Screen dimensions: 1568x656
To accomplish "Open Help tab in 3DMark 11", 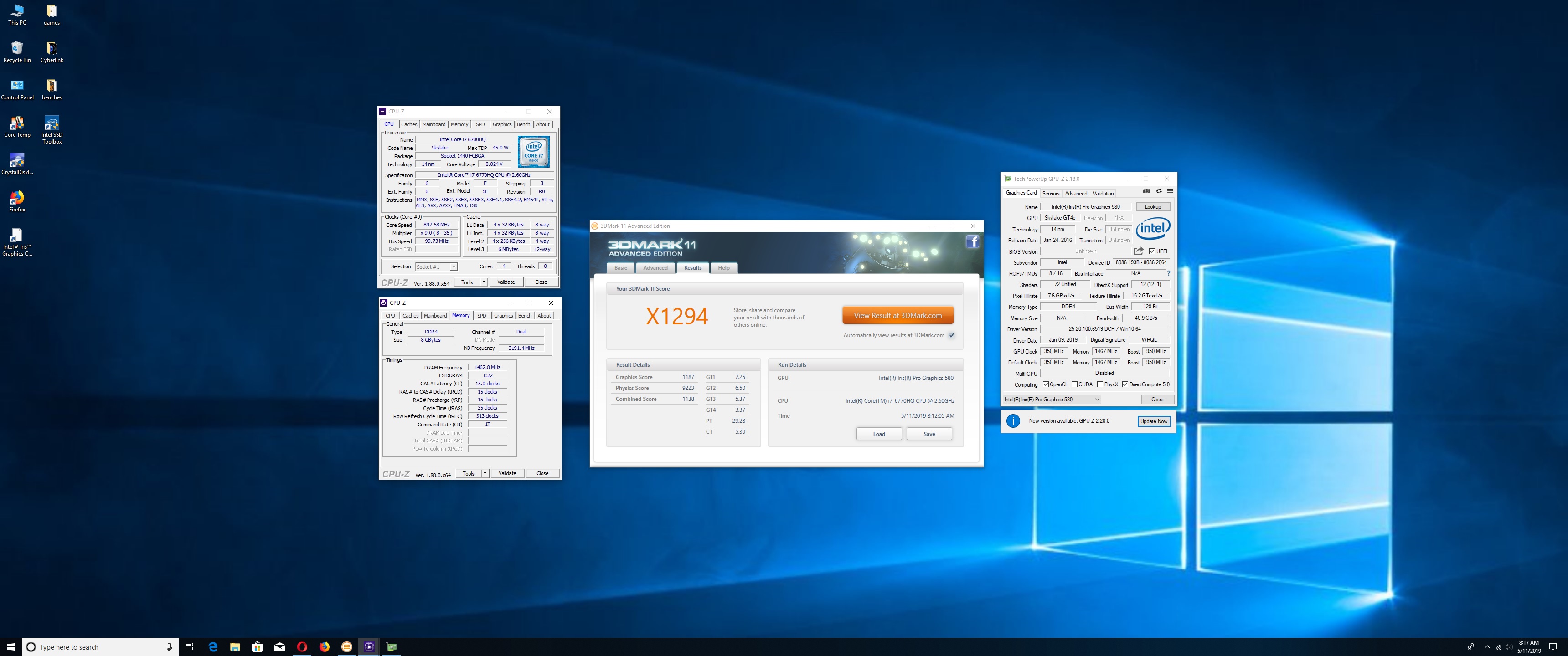I will 723,268.
